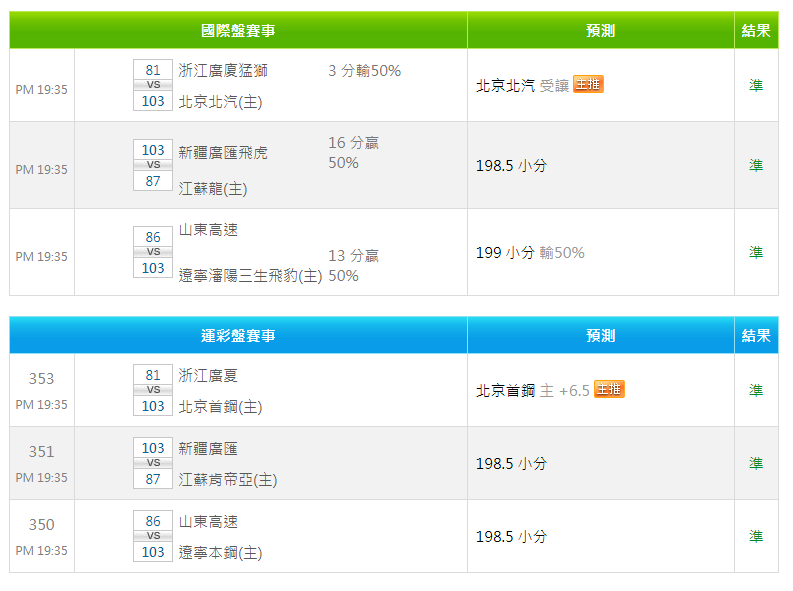
Task: Open the team name 江蘇肯帝亞(主)
Action: tap(228, 479)
